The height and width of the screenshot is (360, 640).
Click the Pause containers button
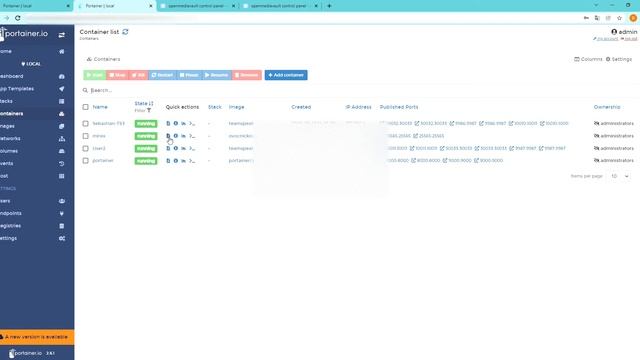pos(189,75)
